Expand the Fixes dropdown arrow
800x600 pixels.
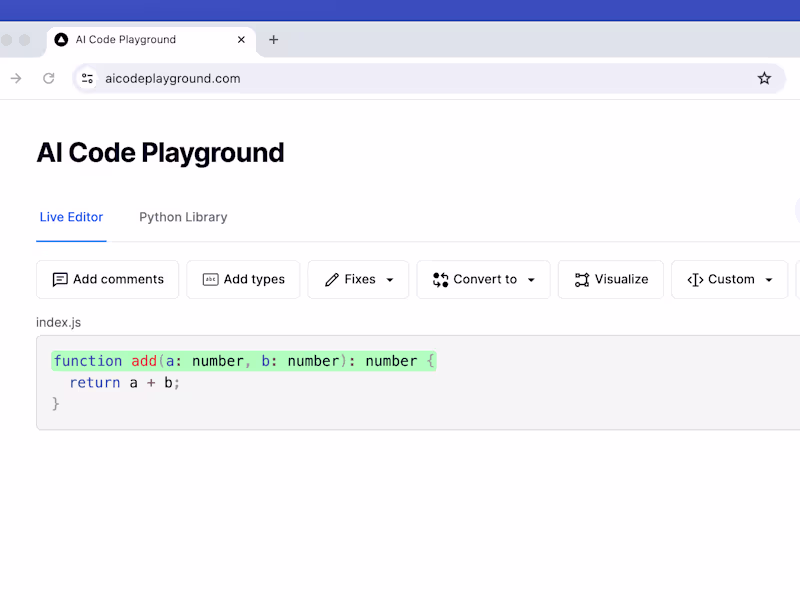[390, 280]
